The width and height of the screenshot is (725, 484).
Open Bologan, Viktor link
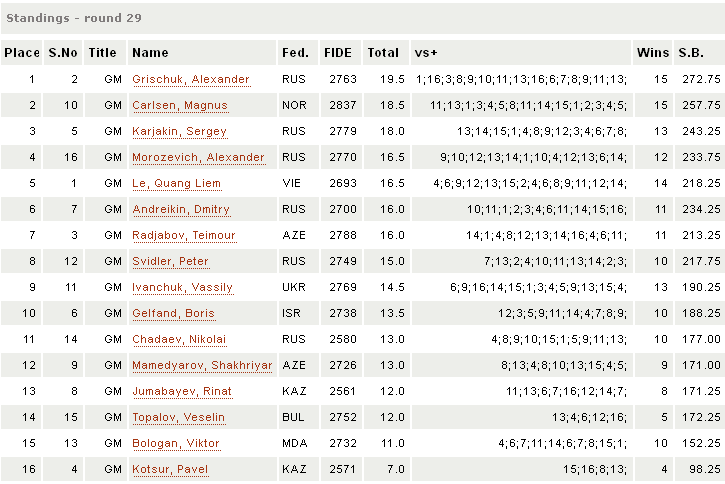[x=176, y=444]
